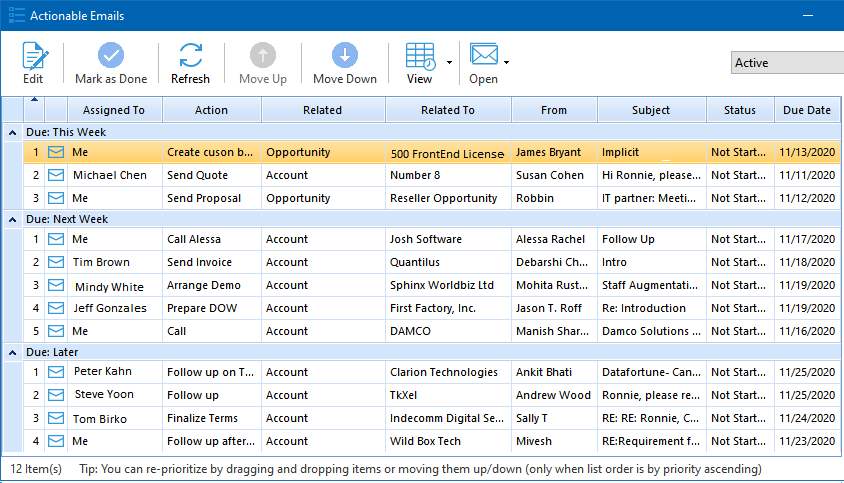
Task: Sort by Assigned To column header
Action: [113, 110]
